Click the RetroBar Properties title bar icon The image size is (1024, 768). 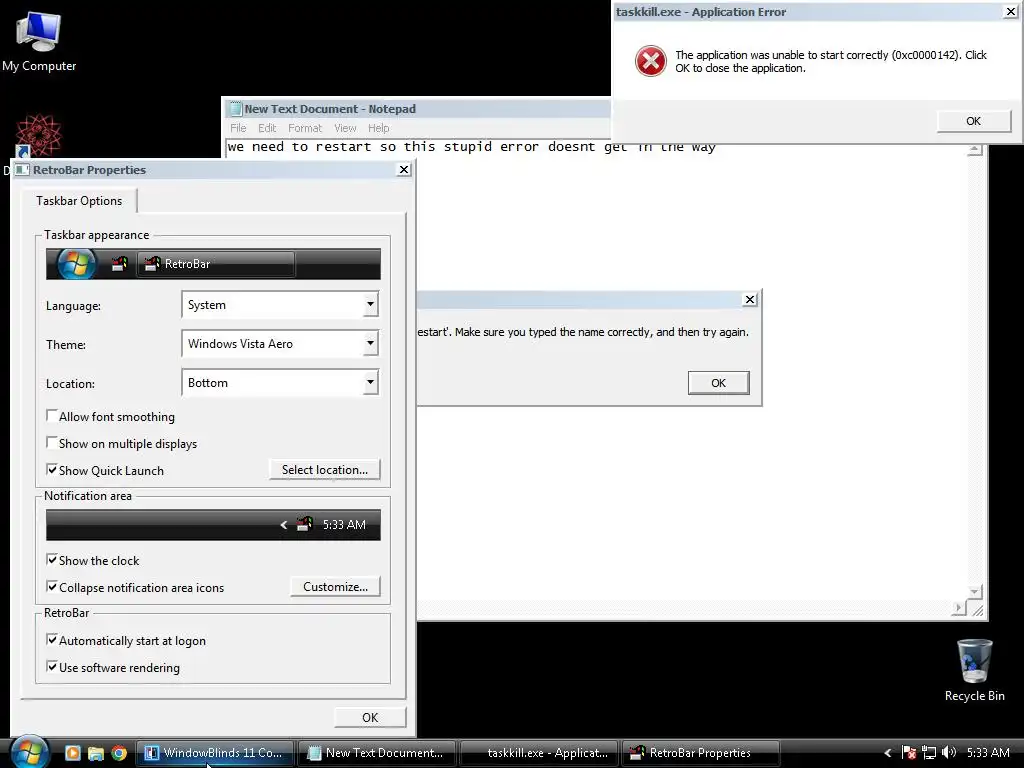[x=22, y=170]
